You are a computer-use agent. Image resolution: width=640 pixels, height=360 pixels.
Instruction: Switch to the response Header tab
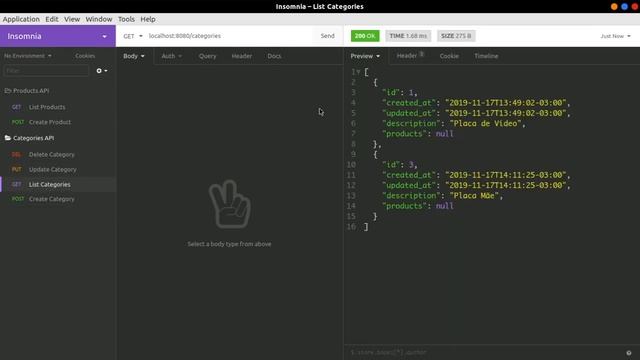click(x=410, y=56)
